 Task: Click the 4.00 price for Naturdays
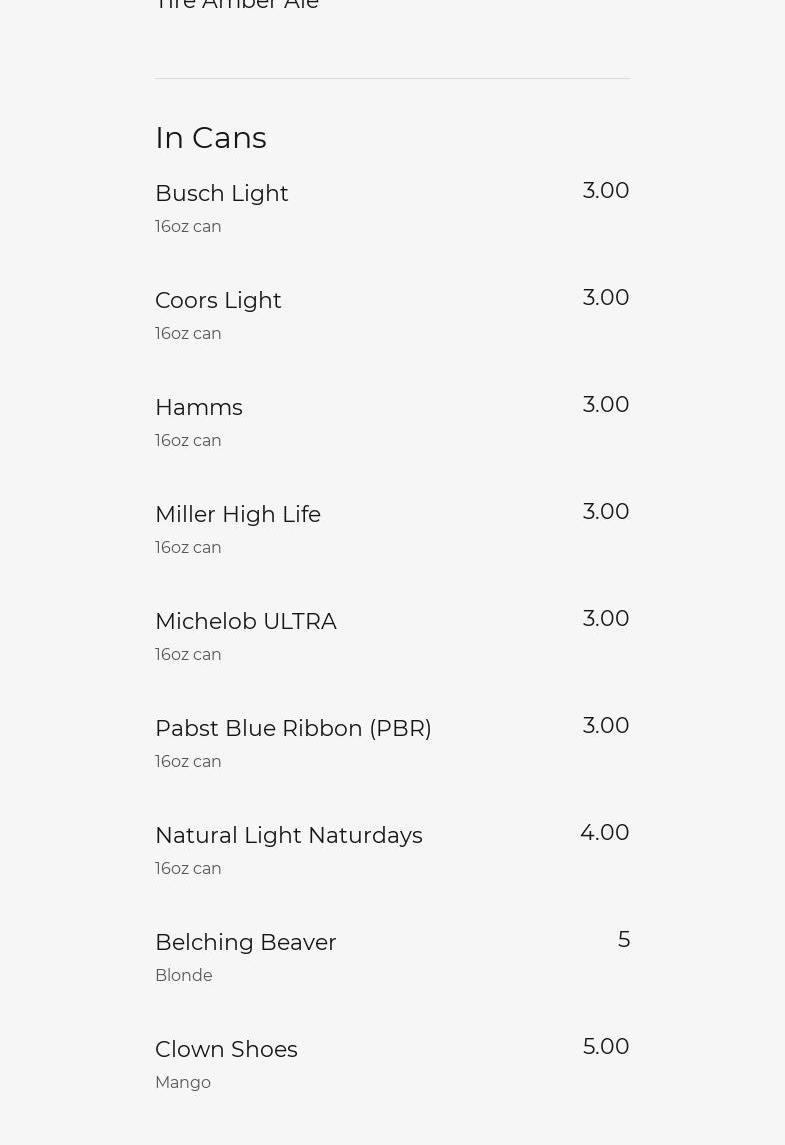604,833
